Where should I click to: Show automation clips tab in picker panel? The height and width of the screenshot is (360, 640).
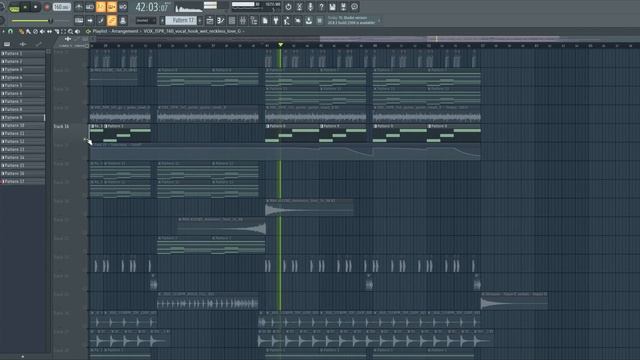[x=38, y=44]
